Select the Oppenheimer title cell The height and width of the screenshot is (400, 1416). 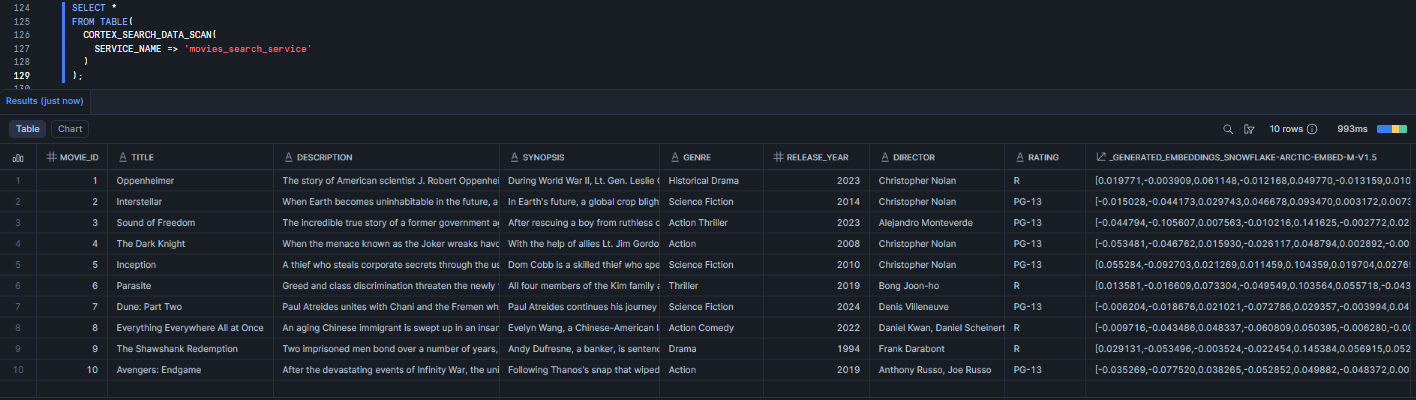click(x=191, y=181)
